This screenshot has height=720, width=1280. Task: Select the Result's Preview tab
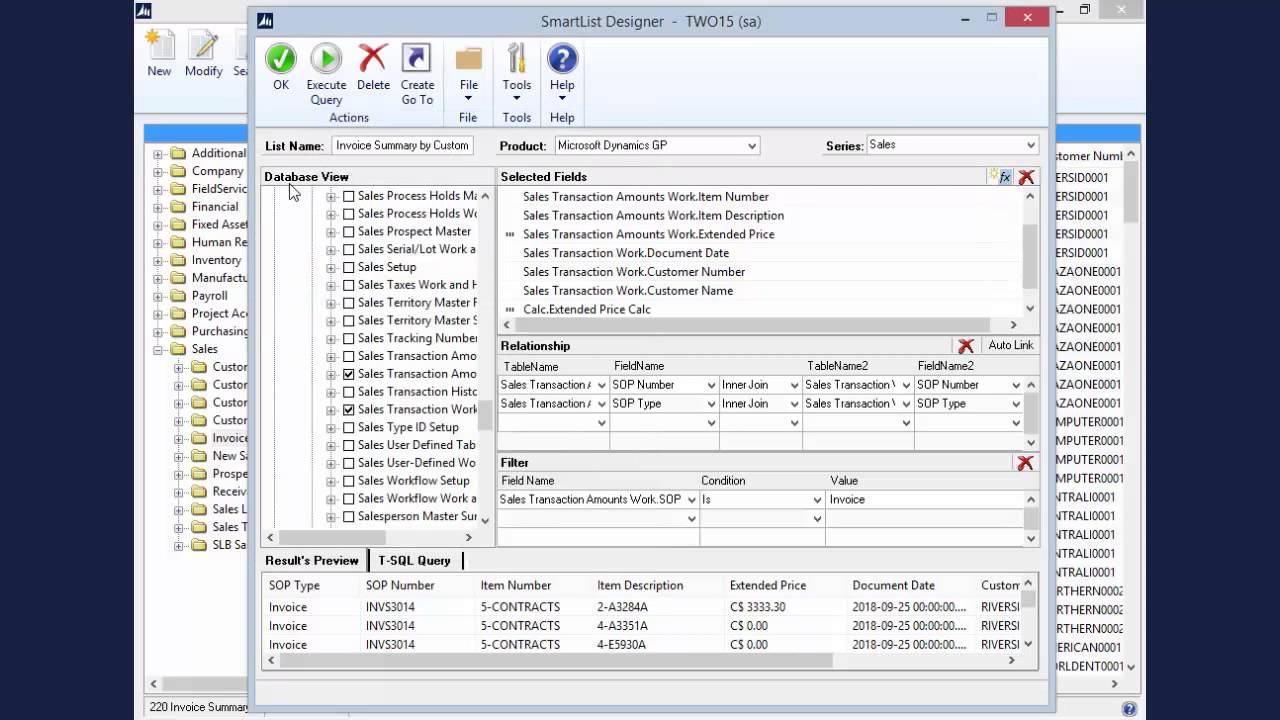[x=312, y=561]
